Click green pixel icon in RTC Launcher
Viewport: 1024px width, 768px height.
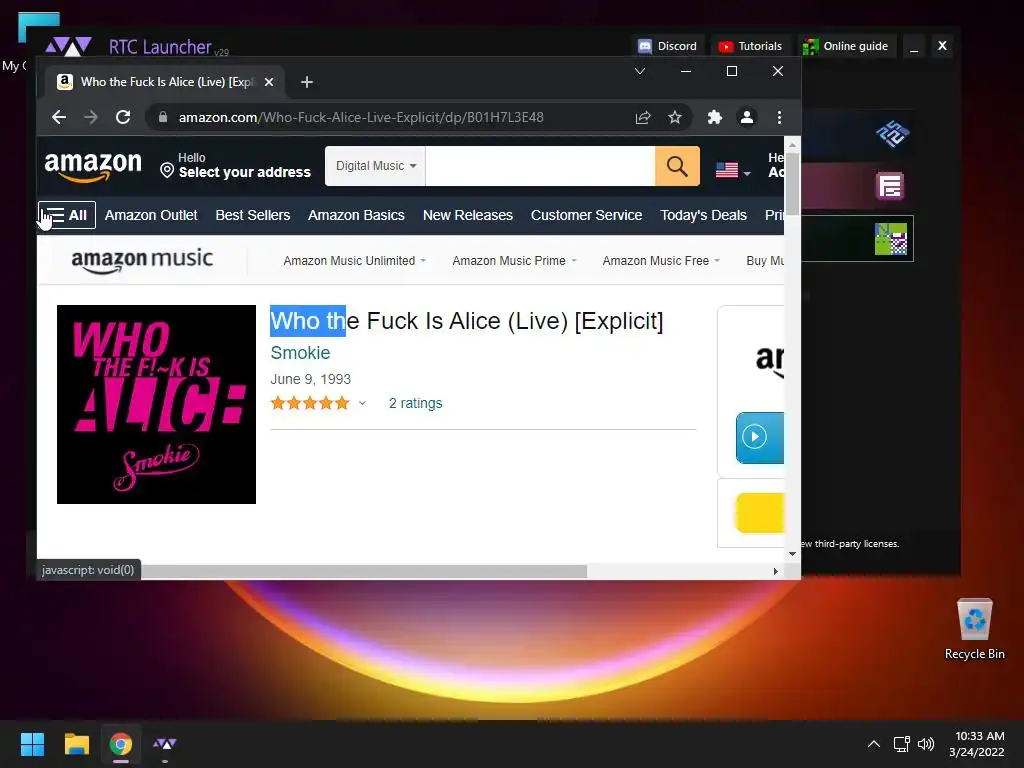pyautogui.click(x=891, y=238)
